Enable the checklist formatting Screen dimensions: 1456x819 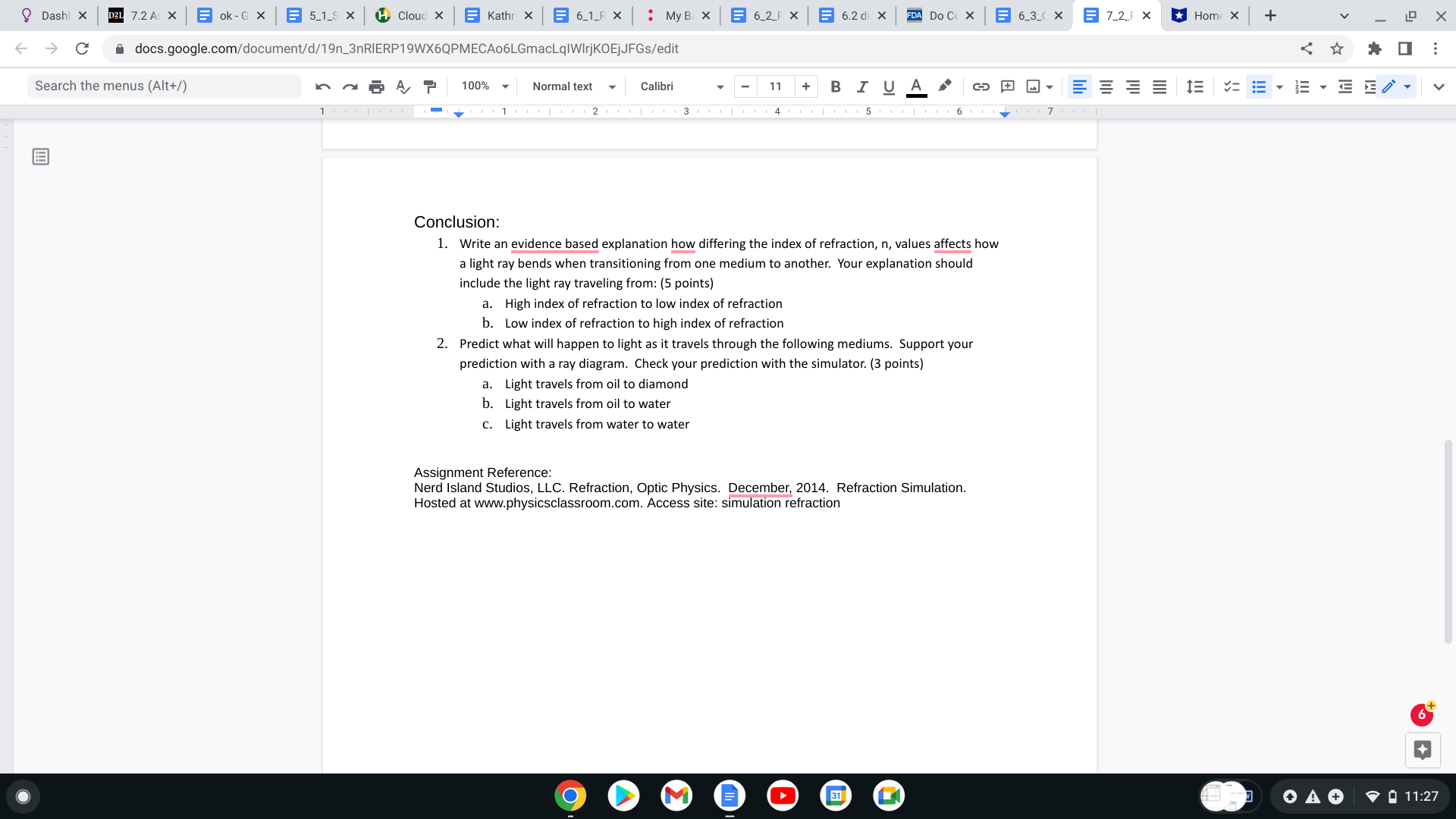click(x=1230, y=86)
